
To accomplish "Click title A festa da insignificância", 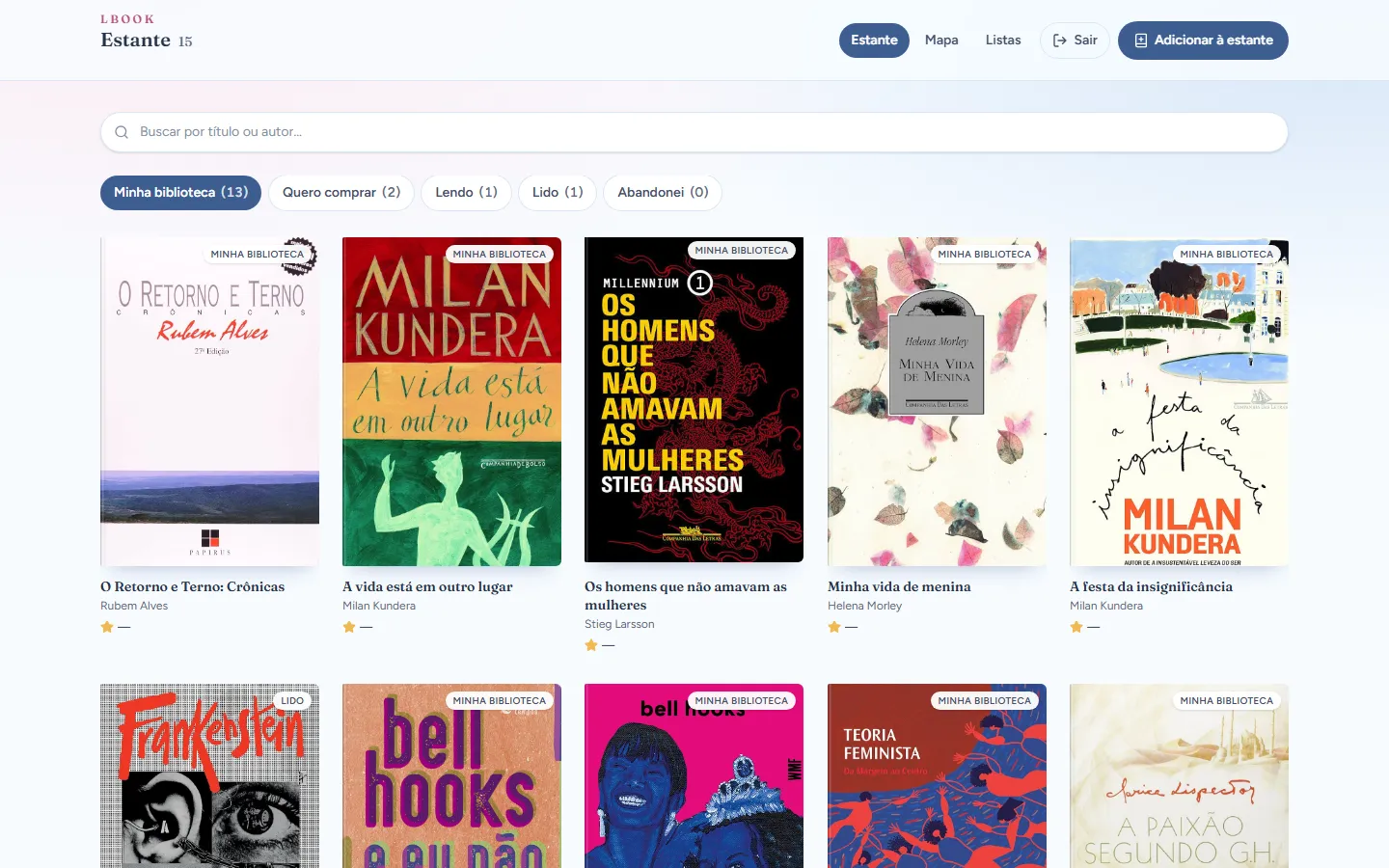I will 1151,586.
